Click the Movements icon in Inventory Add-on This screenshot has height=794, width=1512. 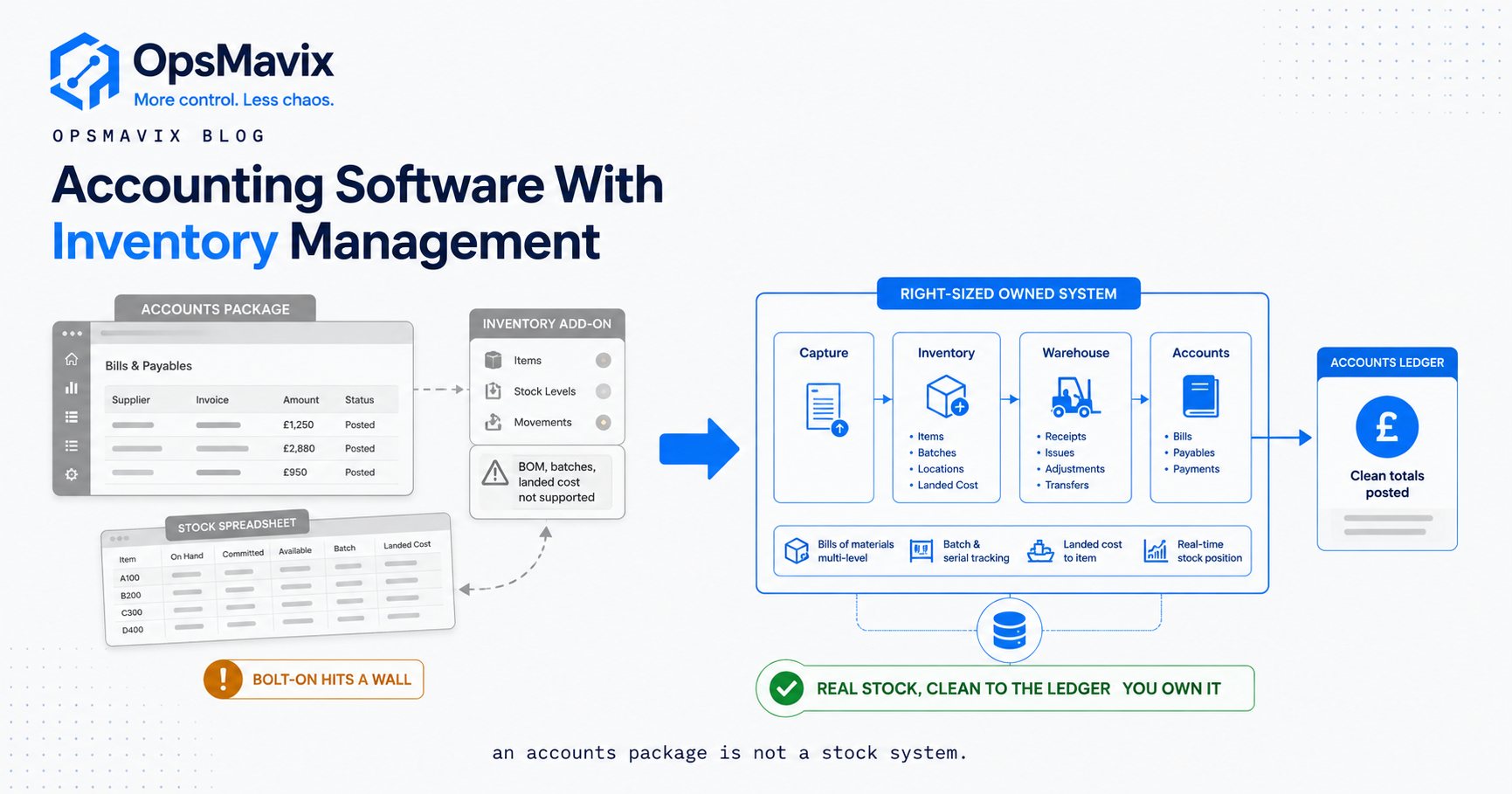[x=494, y=422]
